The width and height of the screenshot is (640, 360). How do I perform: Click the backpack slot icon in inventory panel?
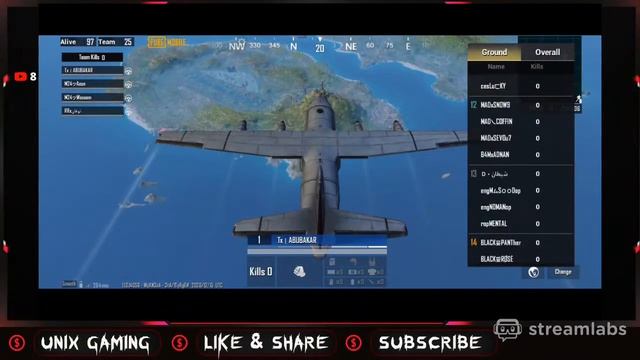pyautogui.click(x=332, y=262)
